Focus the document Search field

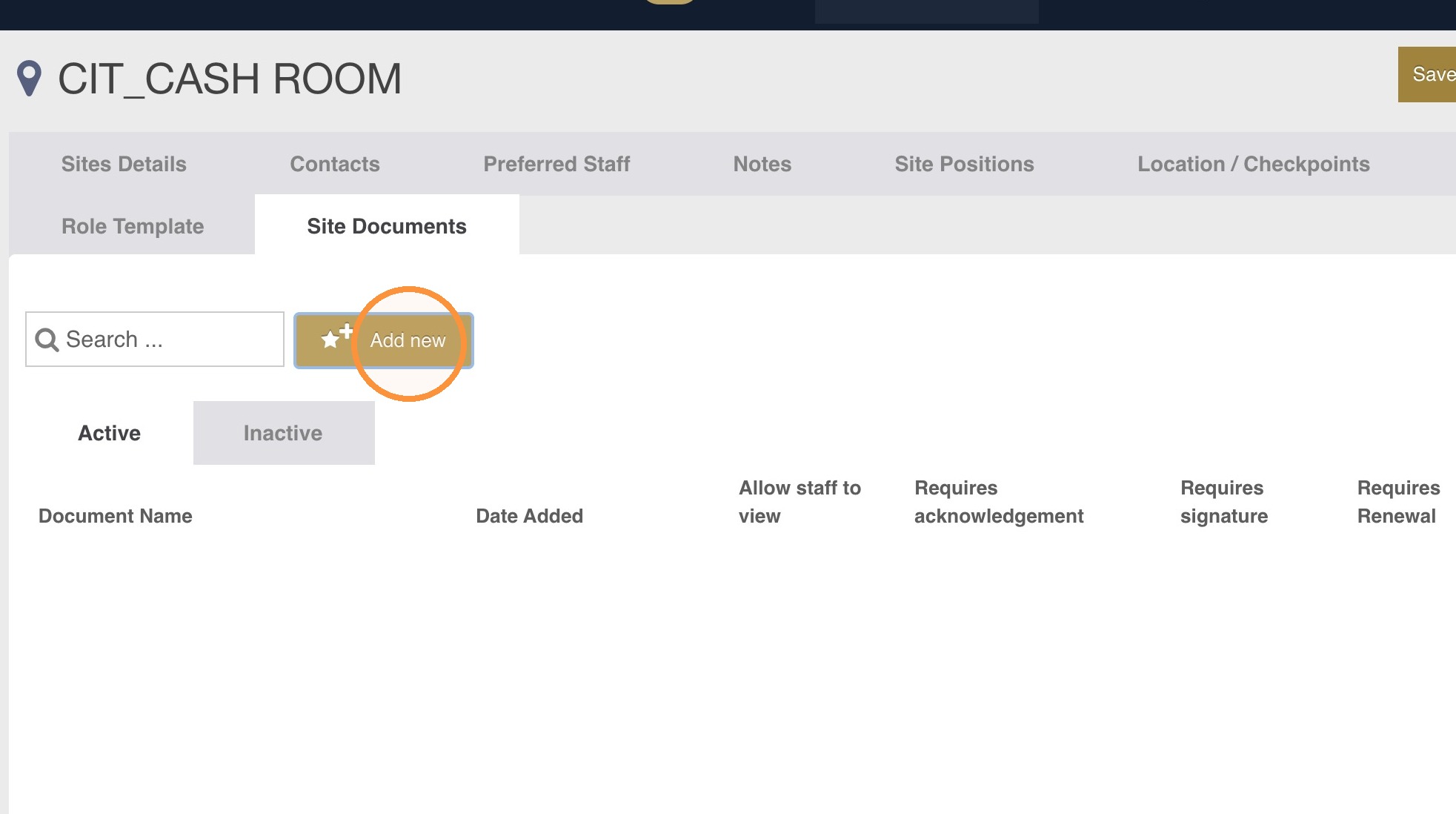(x=155, y=340)
